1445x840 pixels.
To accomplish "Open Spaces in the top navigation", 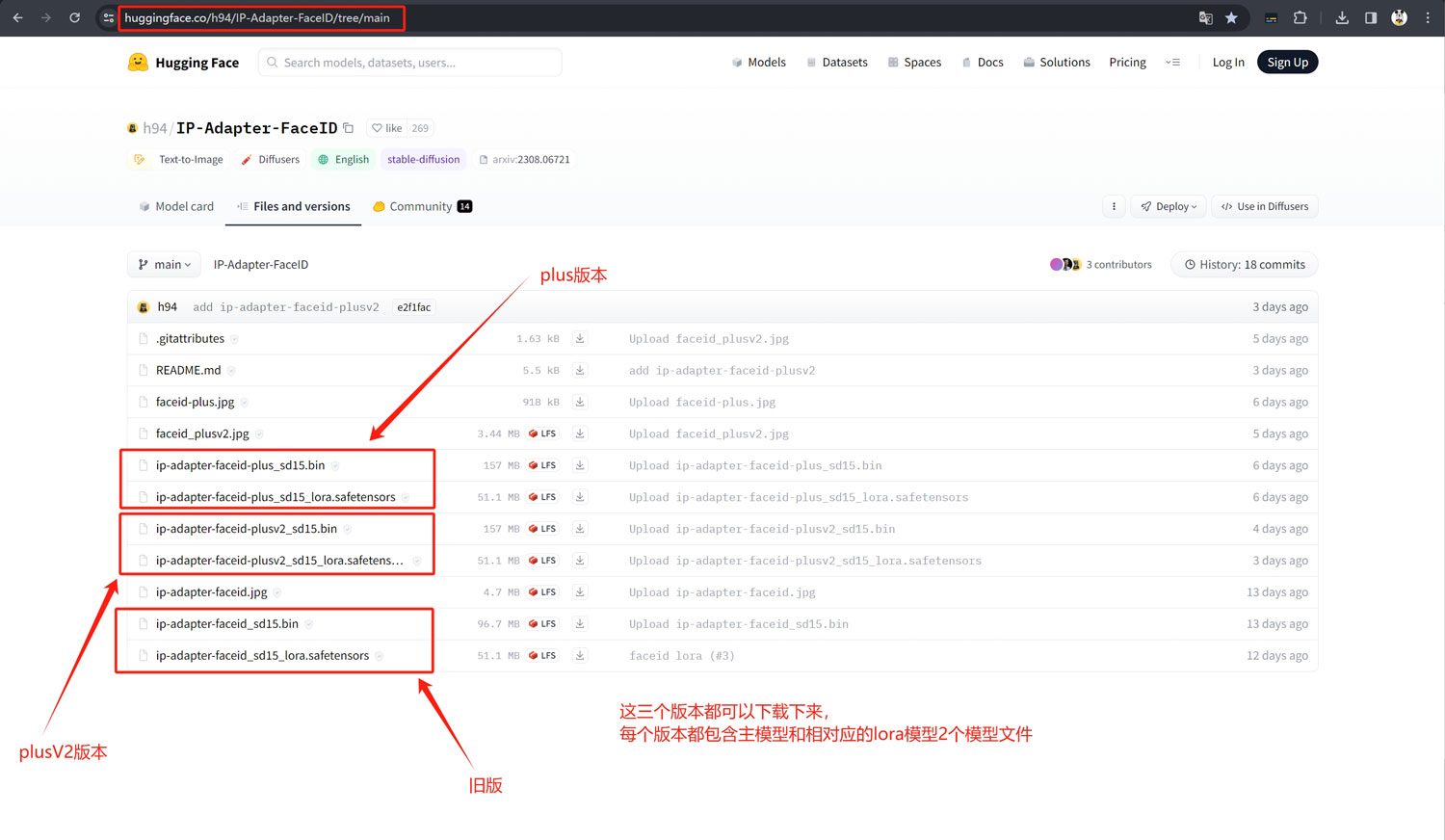I will click(x=914, y=63).
